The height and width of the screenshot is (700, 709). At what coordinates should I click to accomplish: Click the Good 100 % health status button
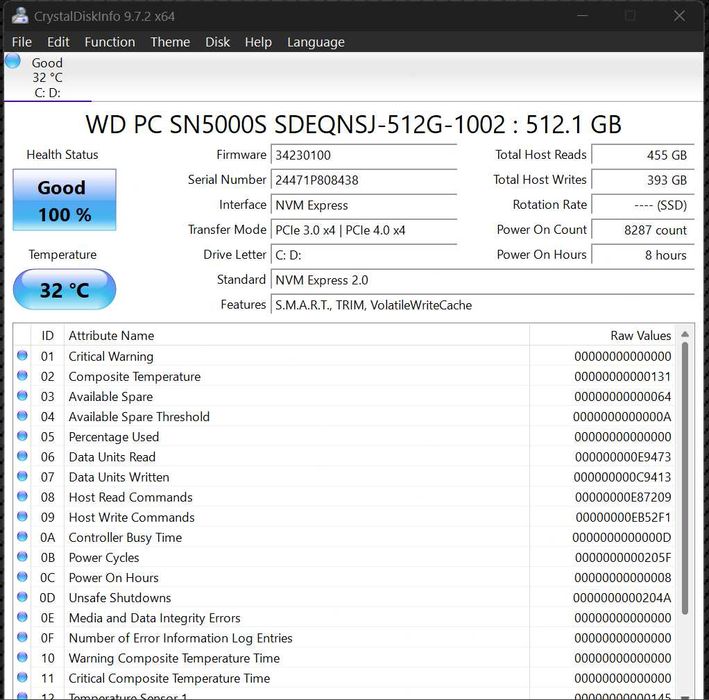[x=65, y=200]
